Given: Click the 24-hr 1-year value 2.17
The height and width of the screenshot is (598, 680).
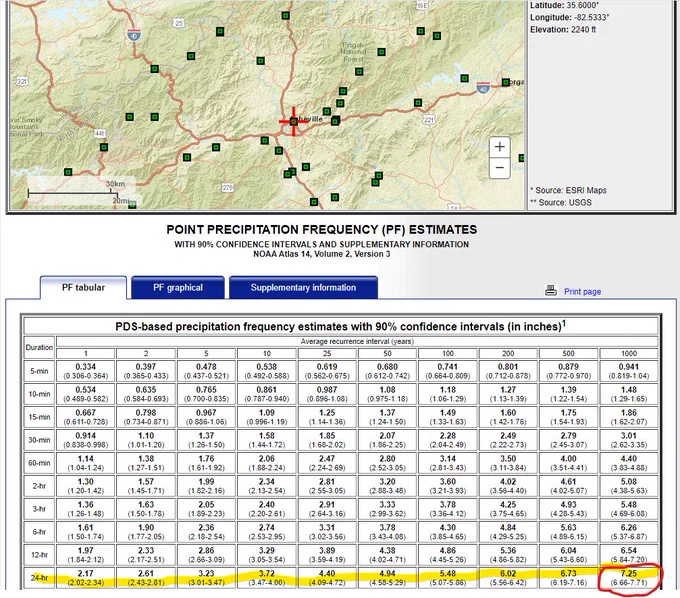Looking at the screenshot, I should (85, 573).
